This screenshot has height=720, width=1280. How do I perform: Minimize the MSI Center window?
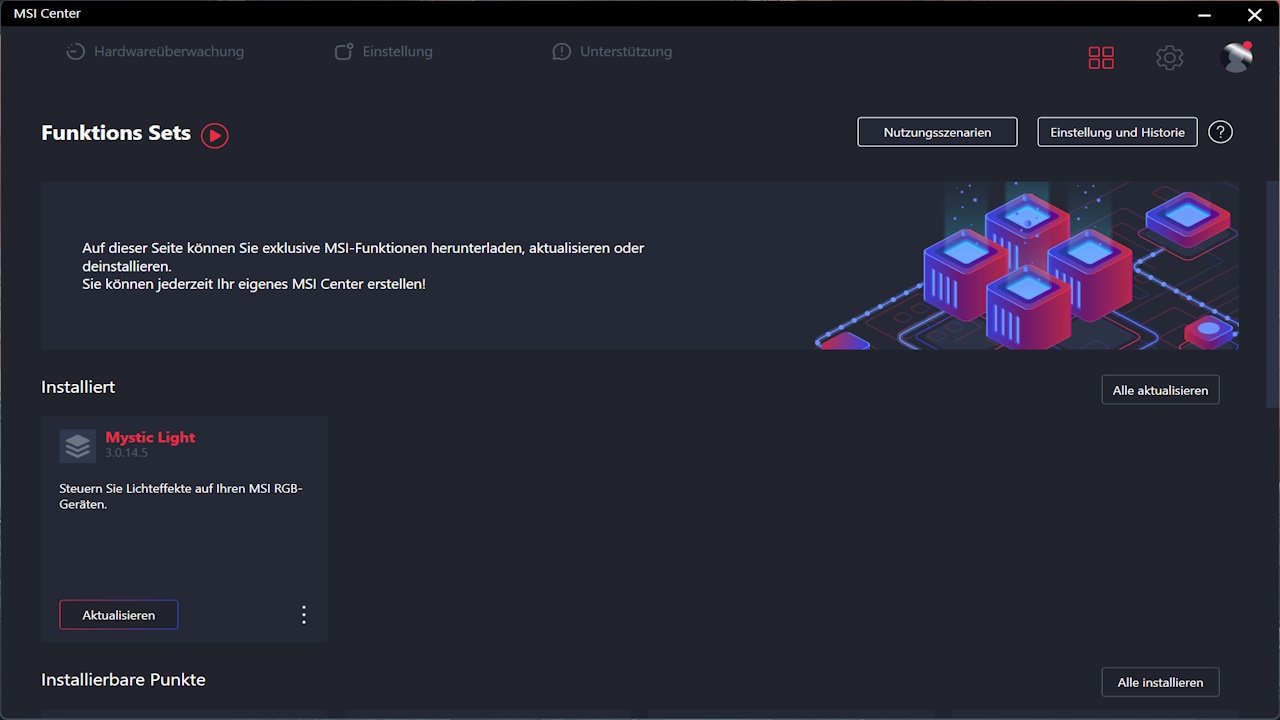pyautogui.click(x=1203, y=14)
